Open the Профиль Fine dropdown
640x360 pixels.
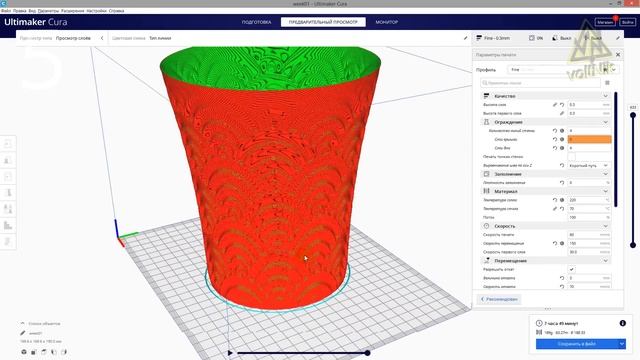(x=563, y=70)
